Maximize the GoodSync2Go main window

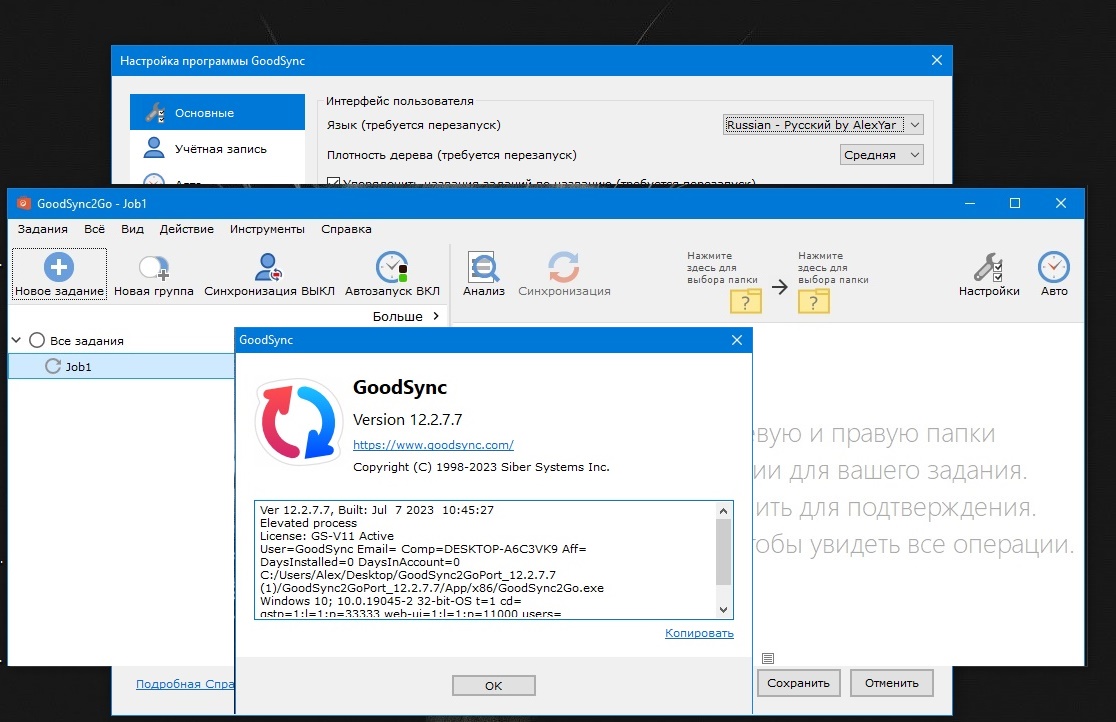pyautogui.click(x=1015, y=203)
